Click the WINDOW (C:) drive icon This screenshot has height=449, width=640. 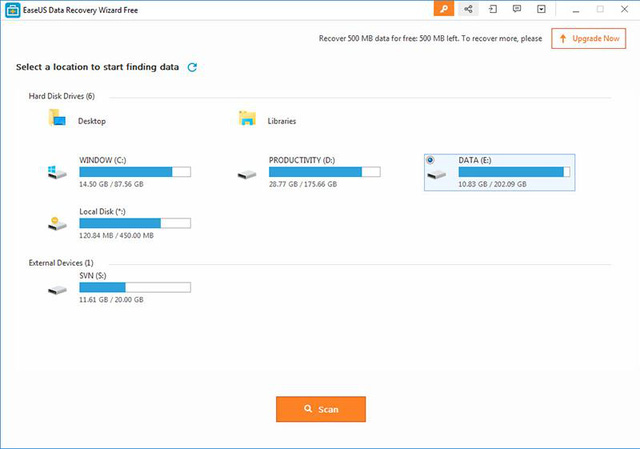coord(57,172)
